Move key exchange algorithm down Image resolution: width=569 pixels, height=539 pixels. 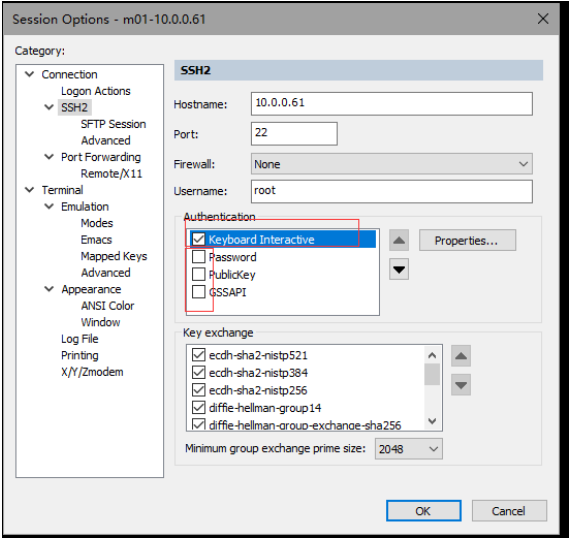click(x=461, y=385)
